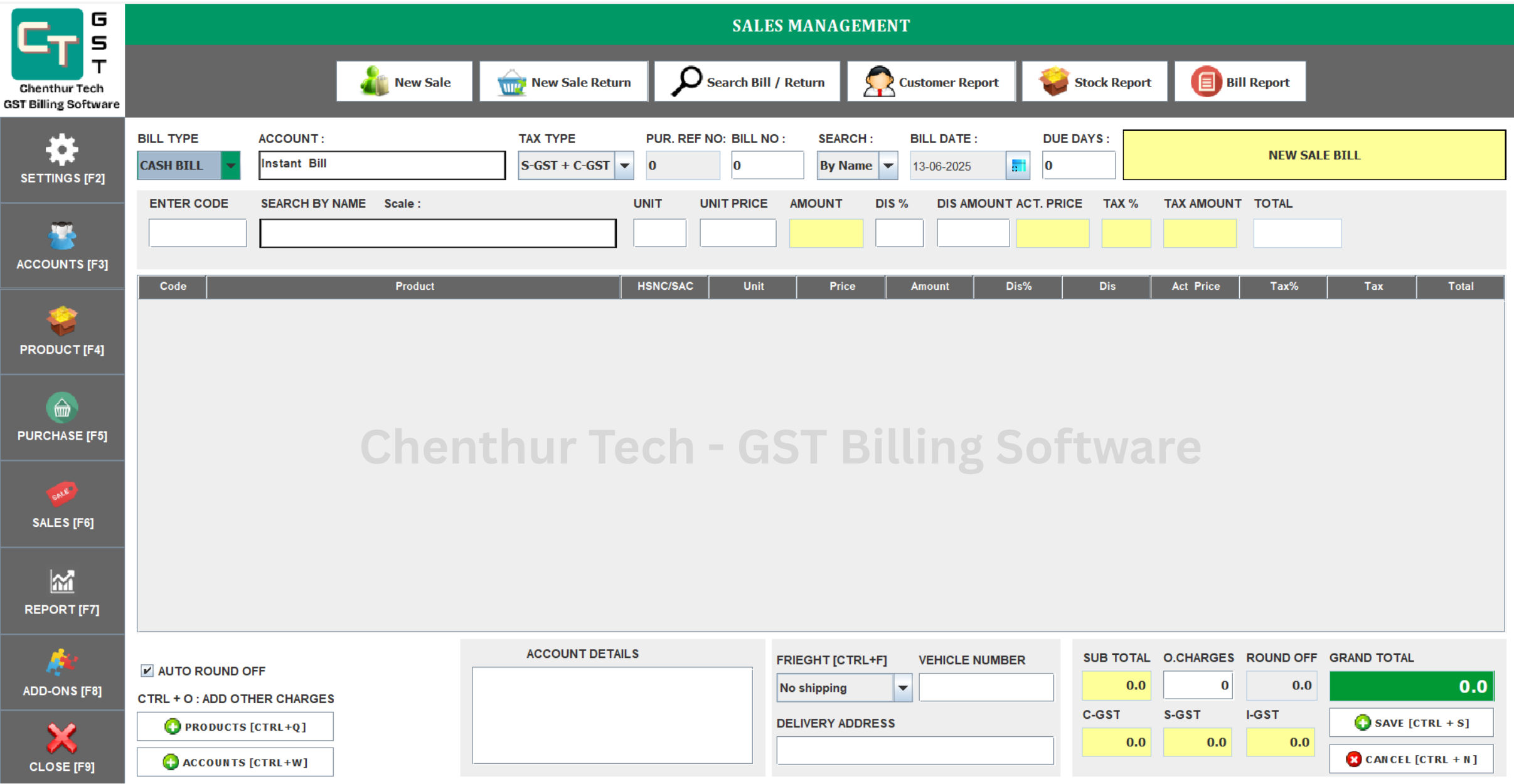The image size is (1514, 784).
Task: Expand the Search By Name dropdown arrow
Action: tap(888, 166)
